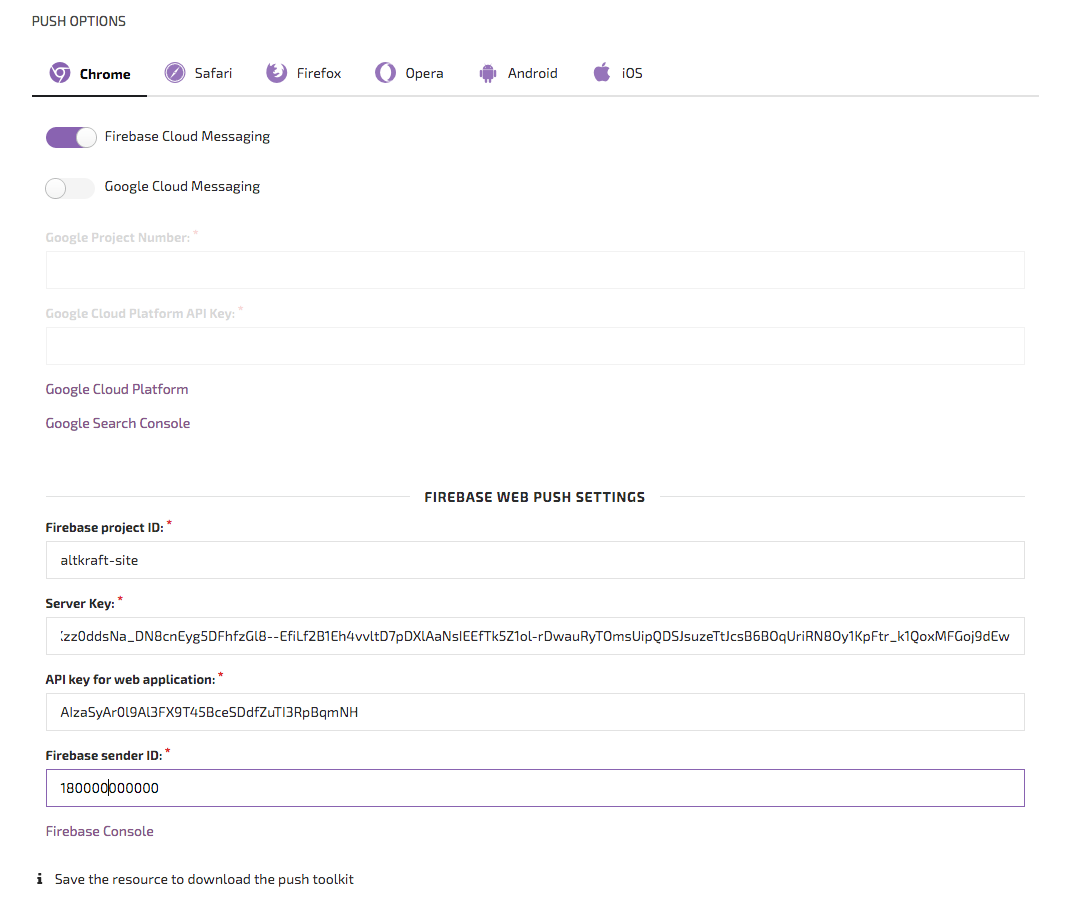Click the Apple iOS icon

pyautogui.click(x=602, y=71)
